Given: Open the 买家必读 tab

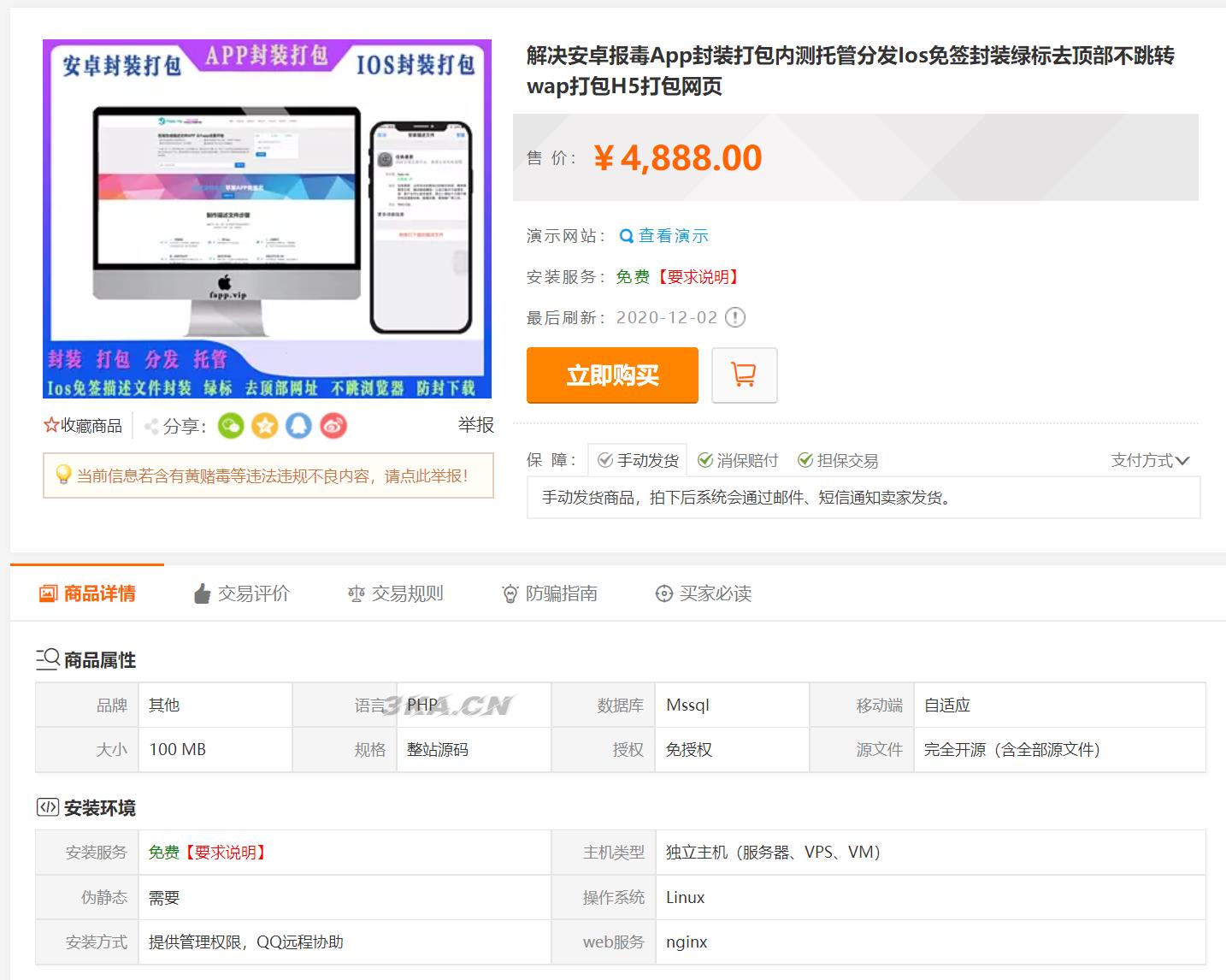Looking at the screenshot, I should [703, 593].
